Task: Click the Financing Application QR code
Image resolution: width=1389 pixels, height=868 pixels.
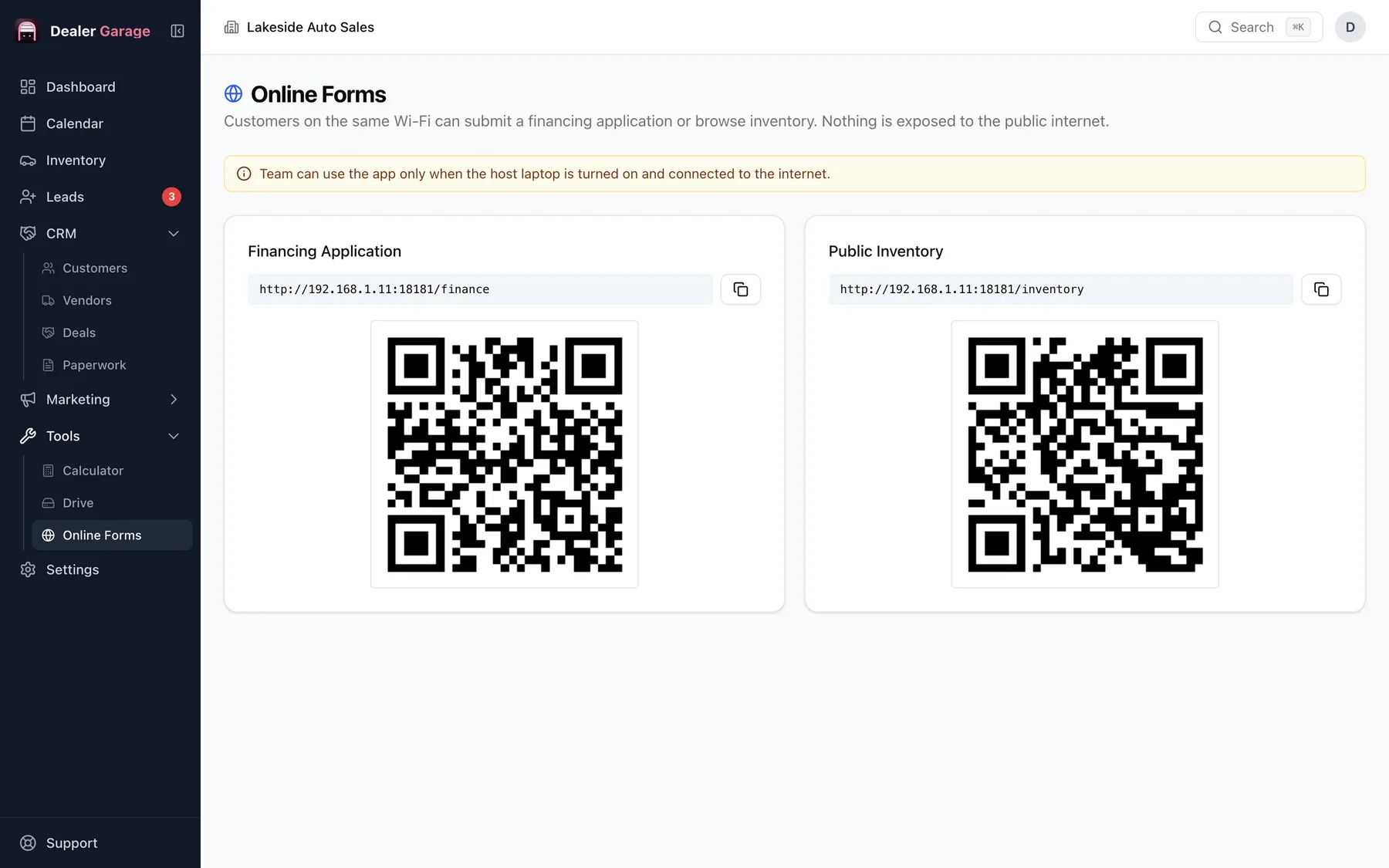Action: tap(505, 454)
